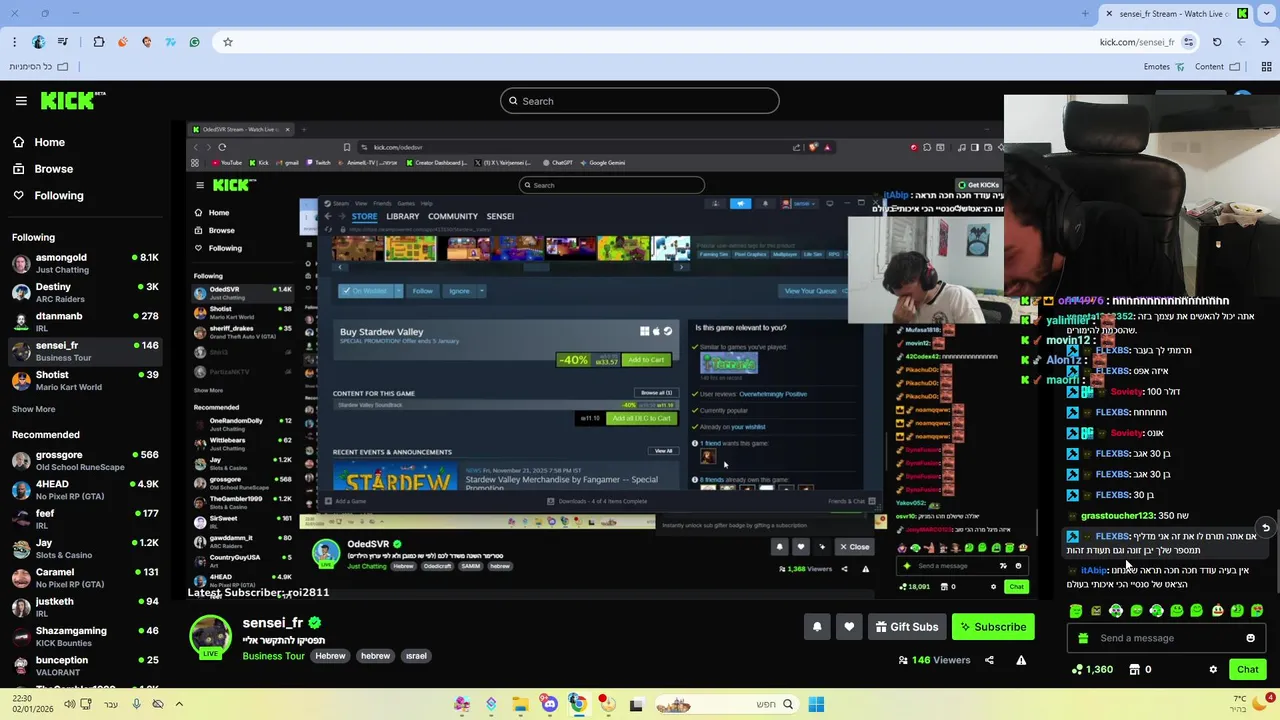This screenshot has height=720, width=1280.
Task: Open a new browser tab with plus
Action: pyautogui.click(x=1085, y=14)
